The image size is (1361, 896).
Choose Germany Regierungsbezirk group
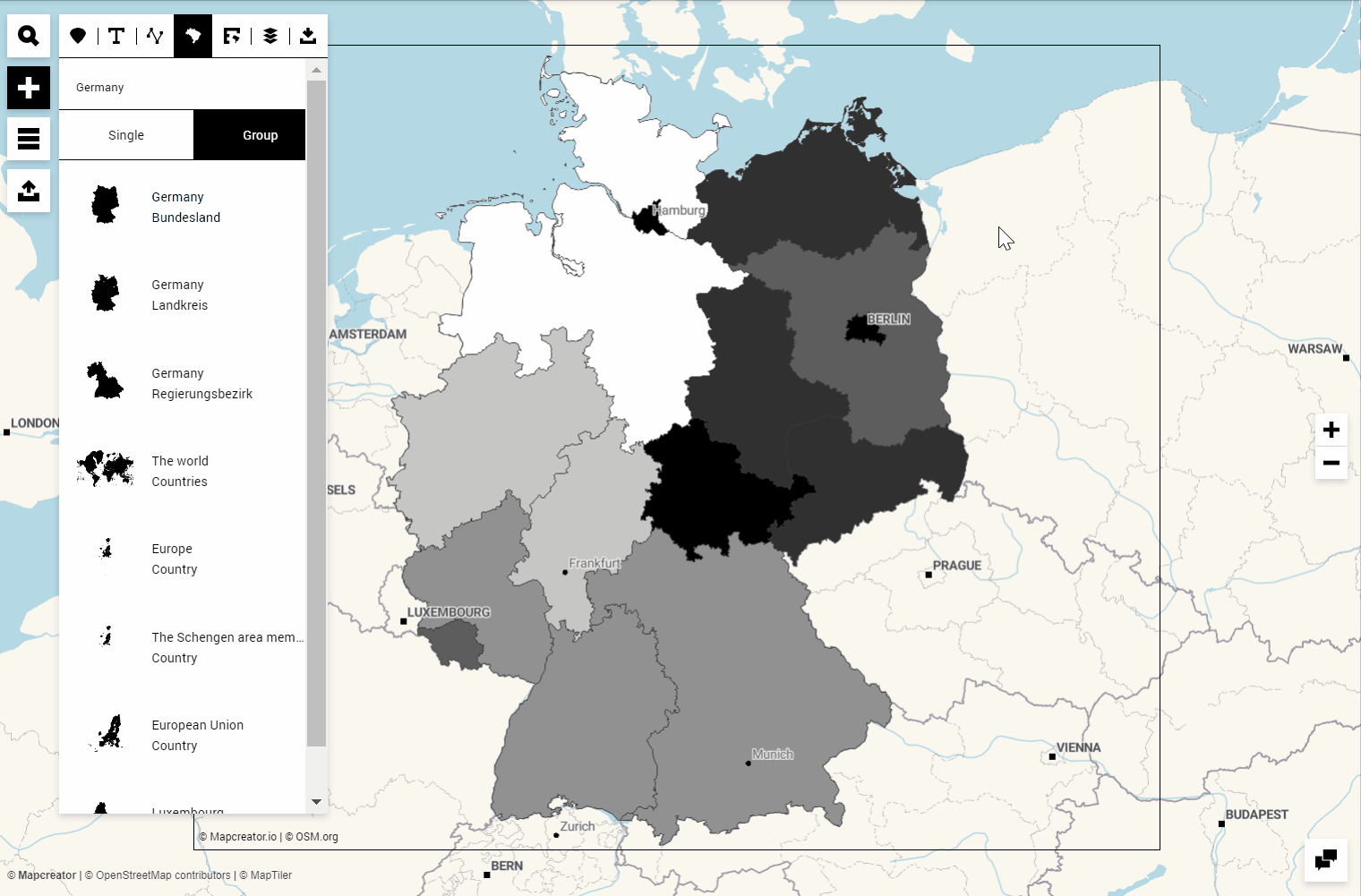point(183,383)
